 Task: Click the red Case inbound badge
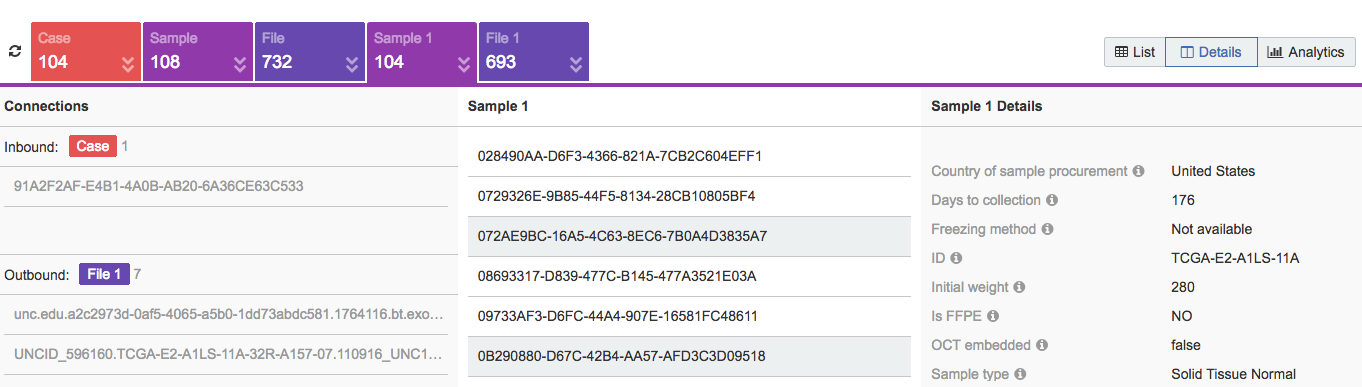coord(93,146)
